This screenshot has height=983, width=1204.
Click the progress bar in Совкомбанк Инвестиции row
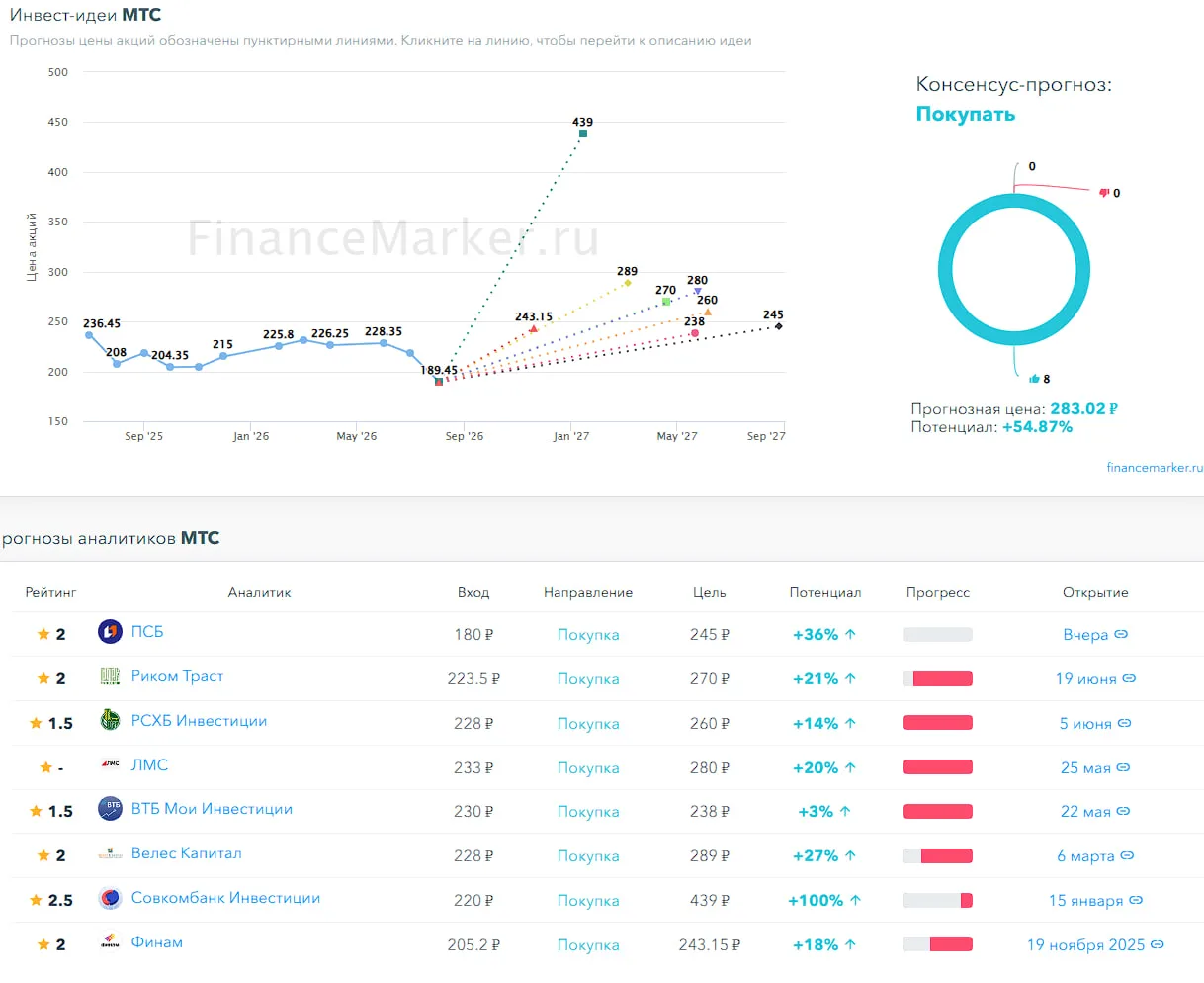pos(938,900)
